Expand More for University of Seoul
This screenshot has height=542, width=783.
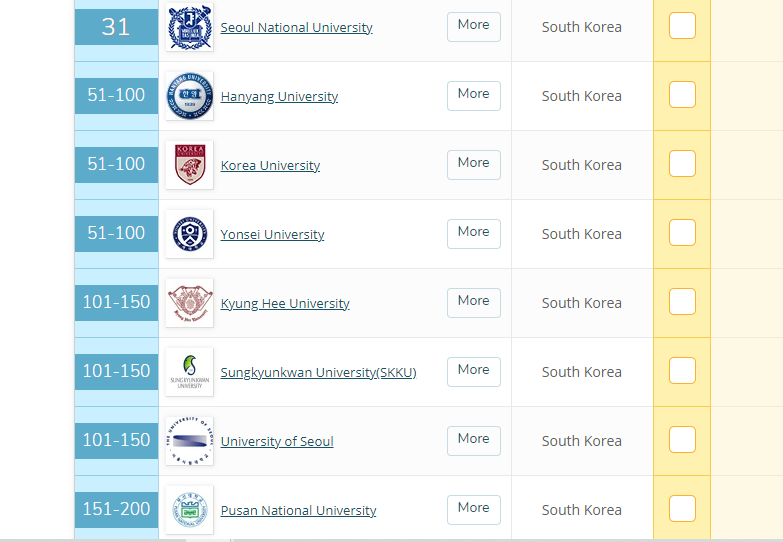point(473,440)
